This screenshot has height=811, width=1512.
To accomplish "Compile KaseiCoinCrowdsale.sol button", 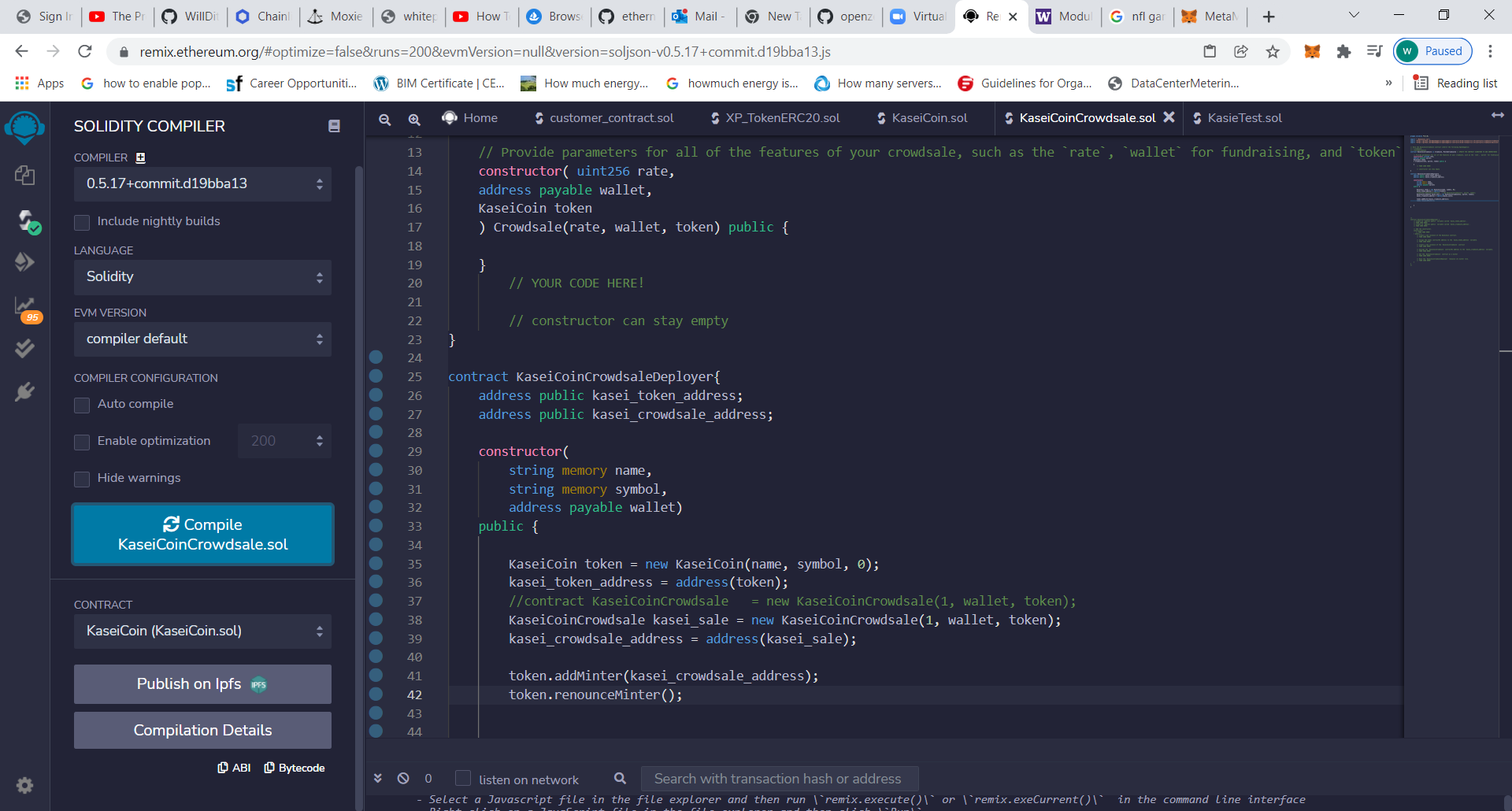I will pyautogui.click(x=202, y=534).
